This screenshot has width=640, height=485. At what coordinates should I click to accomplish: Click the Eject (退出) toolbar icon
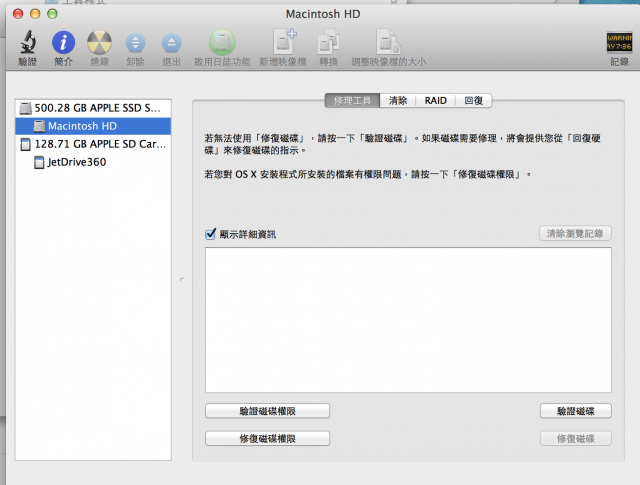coord(171,43)
